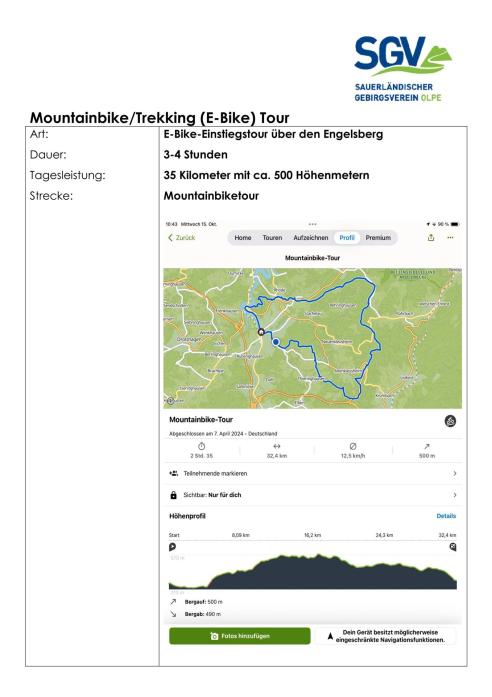This screenshot has width=492, height=697.
Task: Click the end marker icon on elevation profile
Action: pos(453,547)
